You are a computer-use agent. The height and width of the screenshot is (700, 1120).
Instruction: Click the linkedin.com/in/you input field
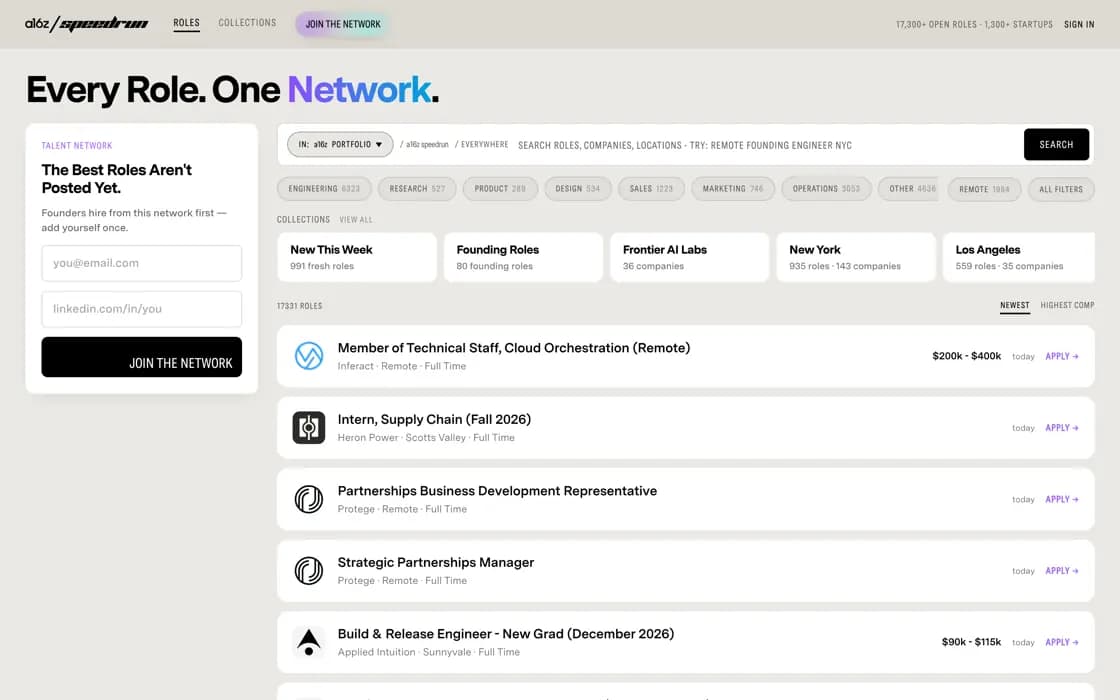tap(141, 309)
